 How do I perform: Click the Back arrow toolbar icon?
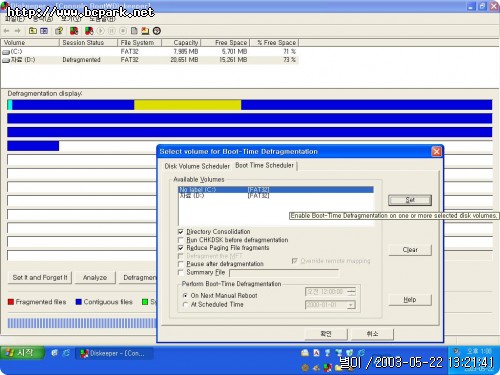click(x=6, y=31)
